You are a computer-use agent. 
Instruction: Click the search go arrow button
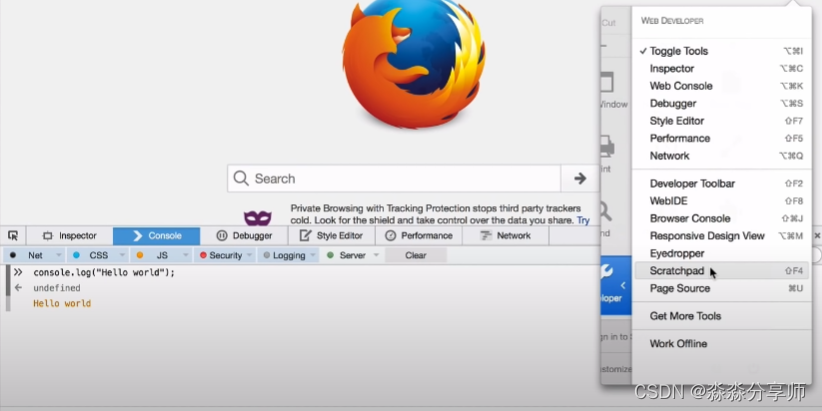[x=580, y=179]
